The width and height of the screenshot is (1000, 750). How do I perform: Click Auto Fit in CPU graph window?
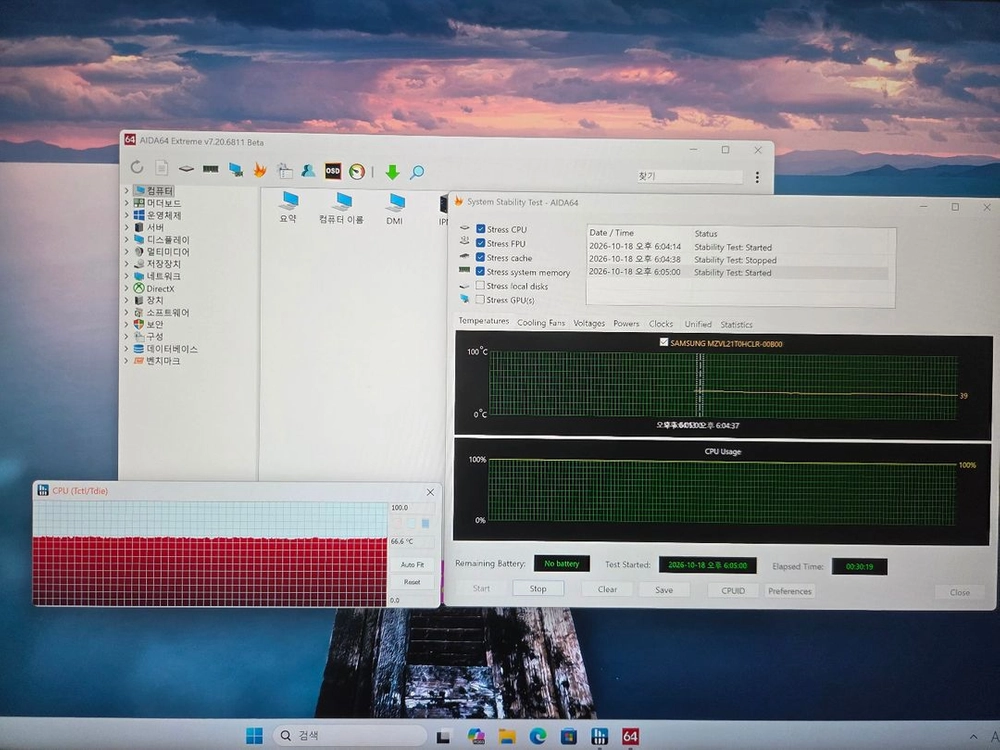pos(412,564)
